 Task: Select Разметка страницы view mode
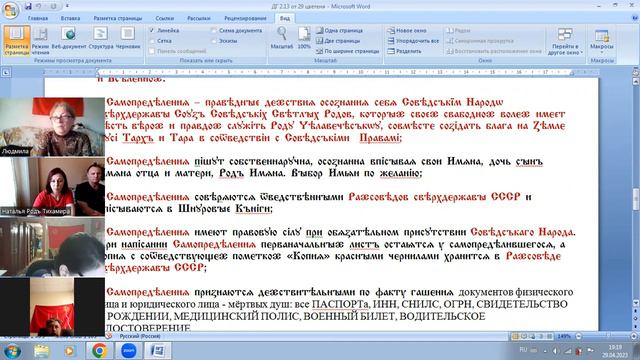pyautogui.click(x=17, y=40)
